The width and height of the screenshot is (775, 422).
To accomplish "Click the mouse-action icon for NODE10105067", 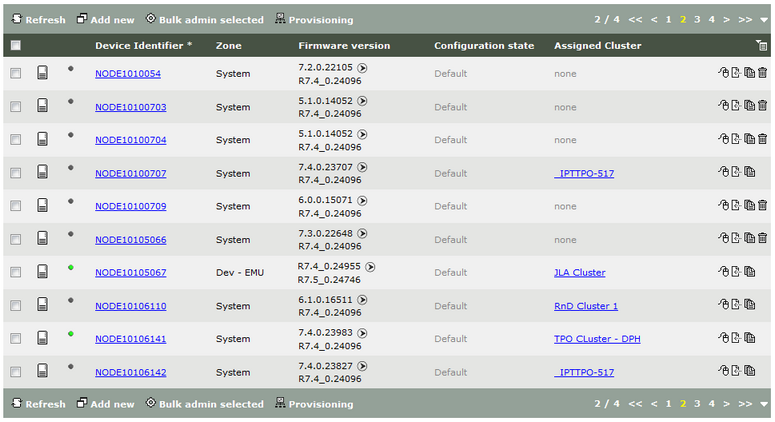I will click(x=723, y=271).
